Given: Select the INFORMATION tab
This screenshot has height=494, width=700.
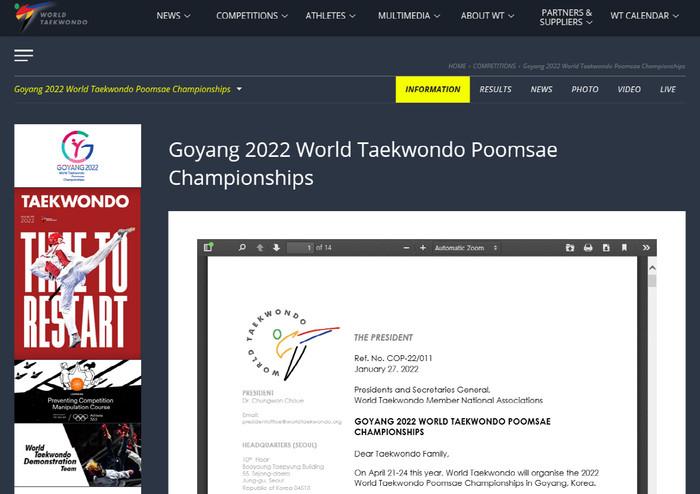Looking at the screenshot, I should point(433,89).
